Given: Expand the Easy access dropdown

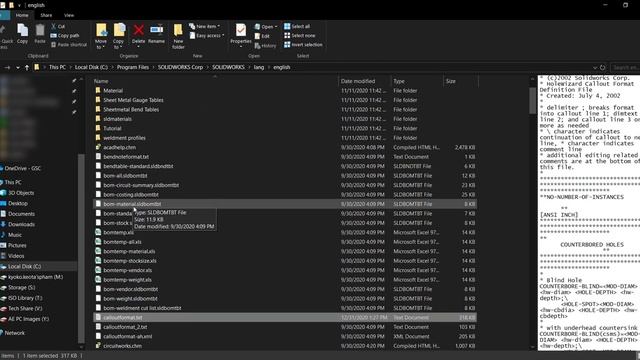Looking at the screenshot, I should tap(207, 36).
